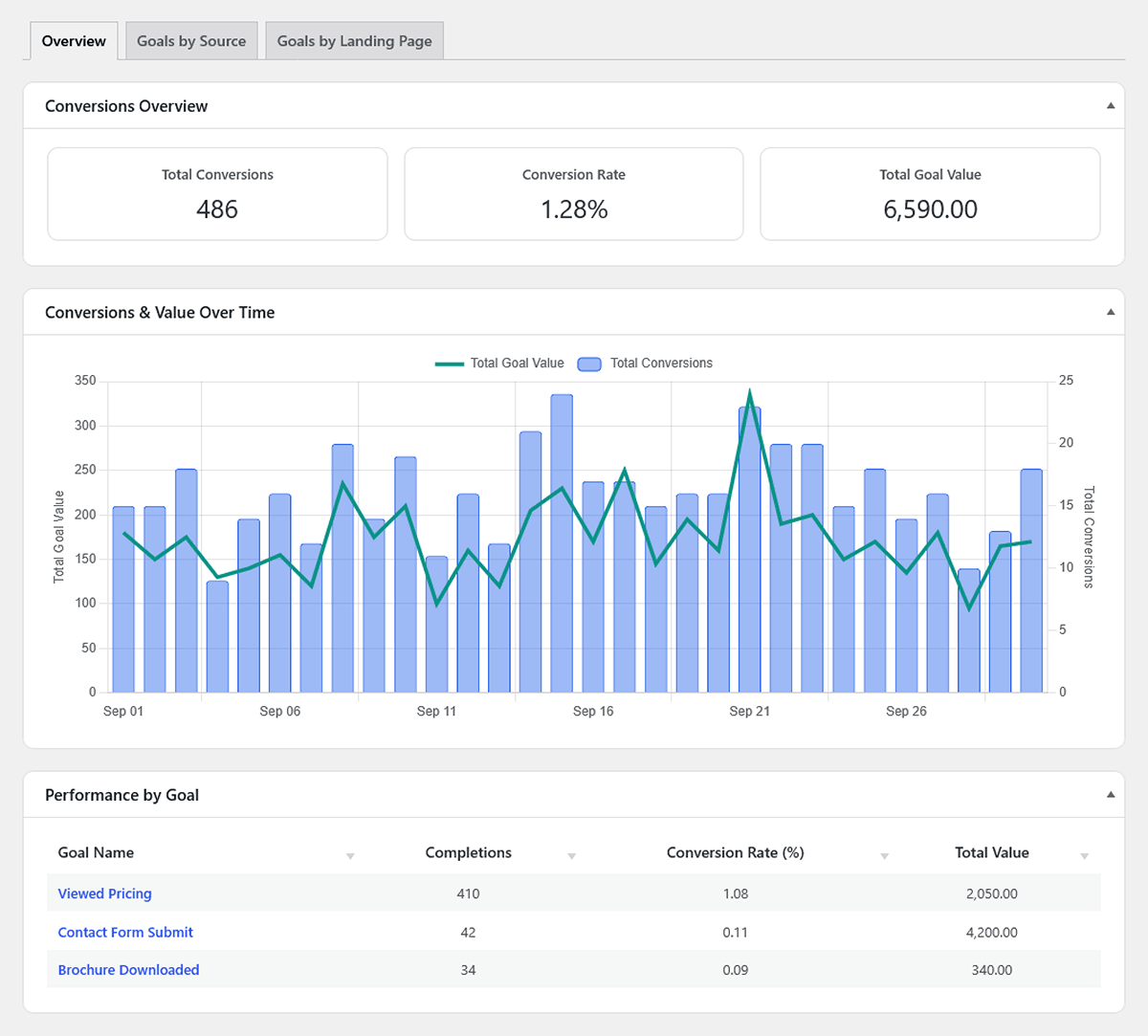1148x1036 pixels.
Task: Sort by Conversion Rate (%) arrow
Action: [x=884, y=856]
